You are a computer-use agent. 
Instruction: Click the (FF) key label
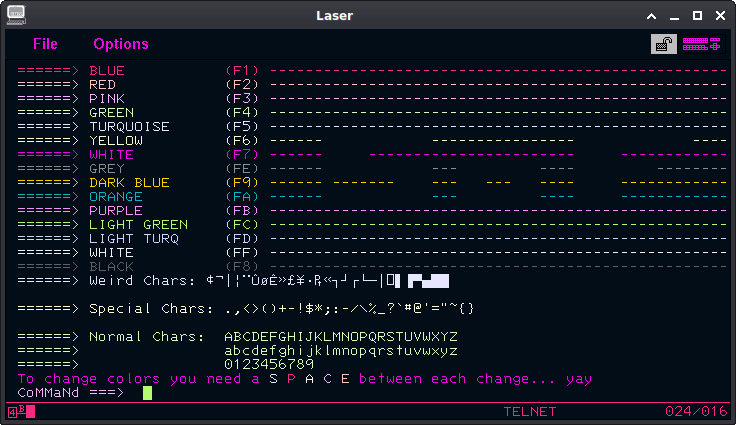coord(242,253)
